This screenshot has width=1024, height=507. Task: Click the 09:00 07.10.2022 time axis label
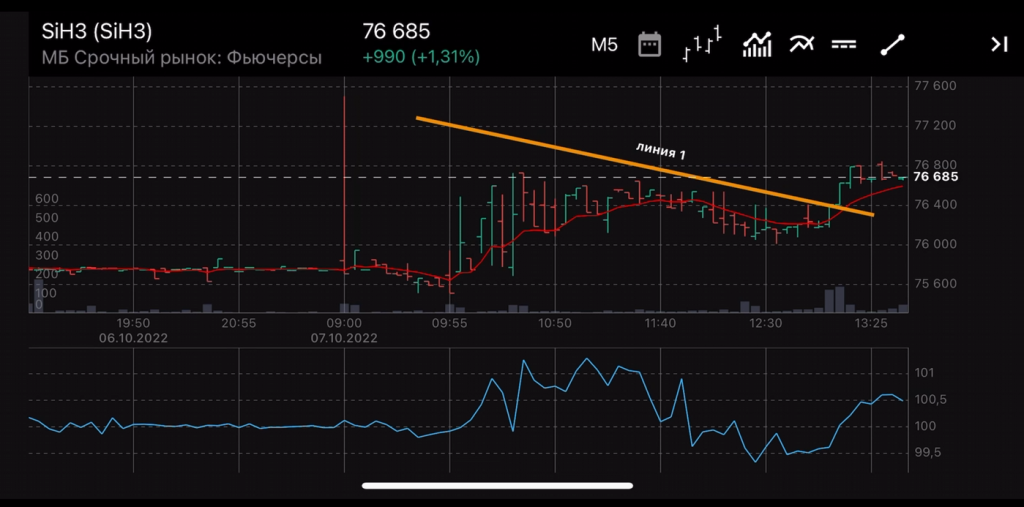343,330
